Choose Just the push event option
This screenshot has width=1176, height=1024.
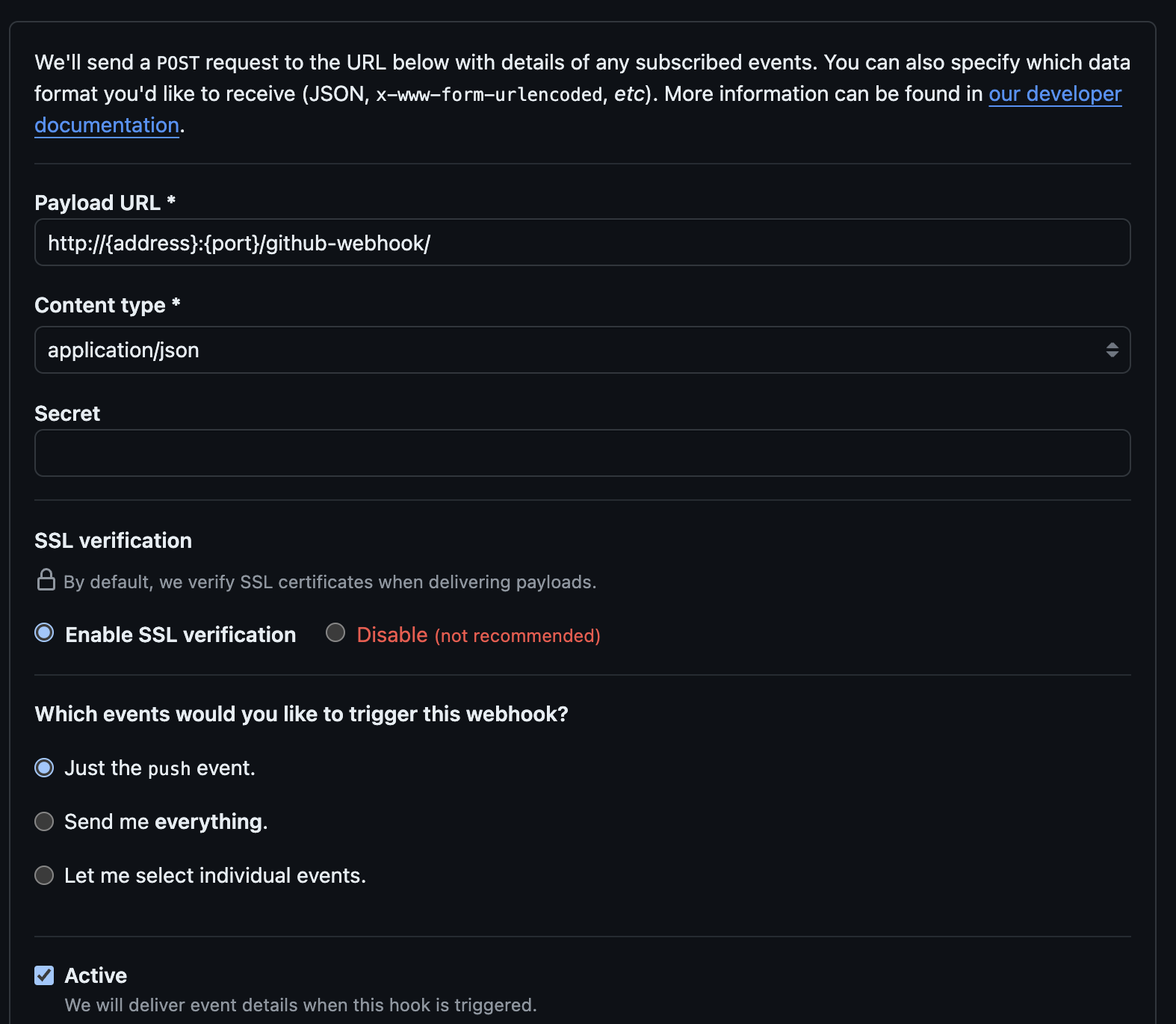pos(45,768)
